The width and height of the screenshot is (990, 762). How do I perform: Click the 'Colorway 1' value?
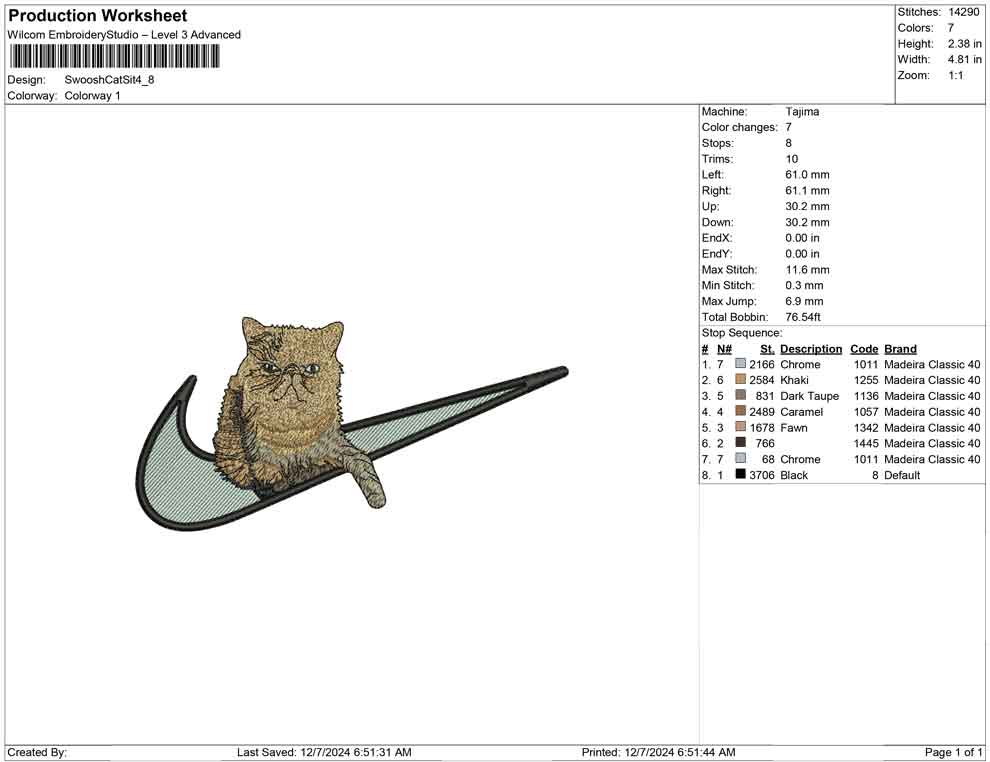click(92, 96)
